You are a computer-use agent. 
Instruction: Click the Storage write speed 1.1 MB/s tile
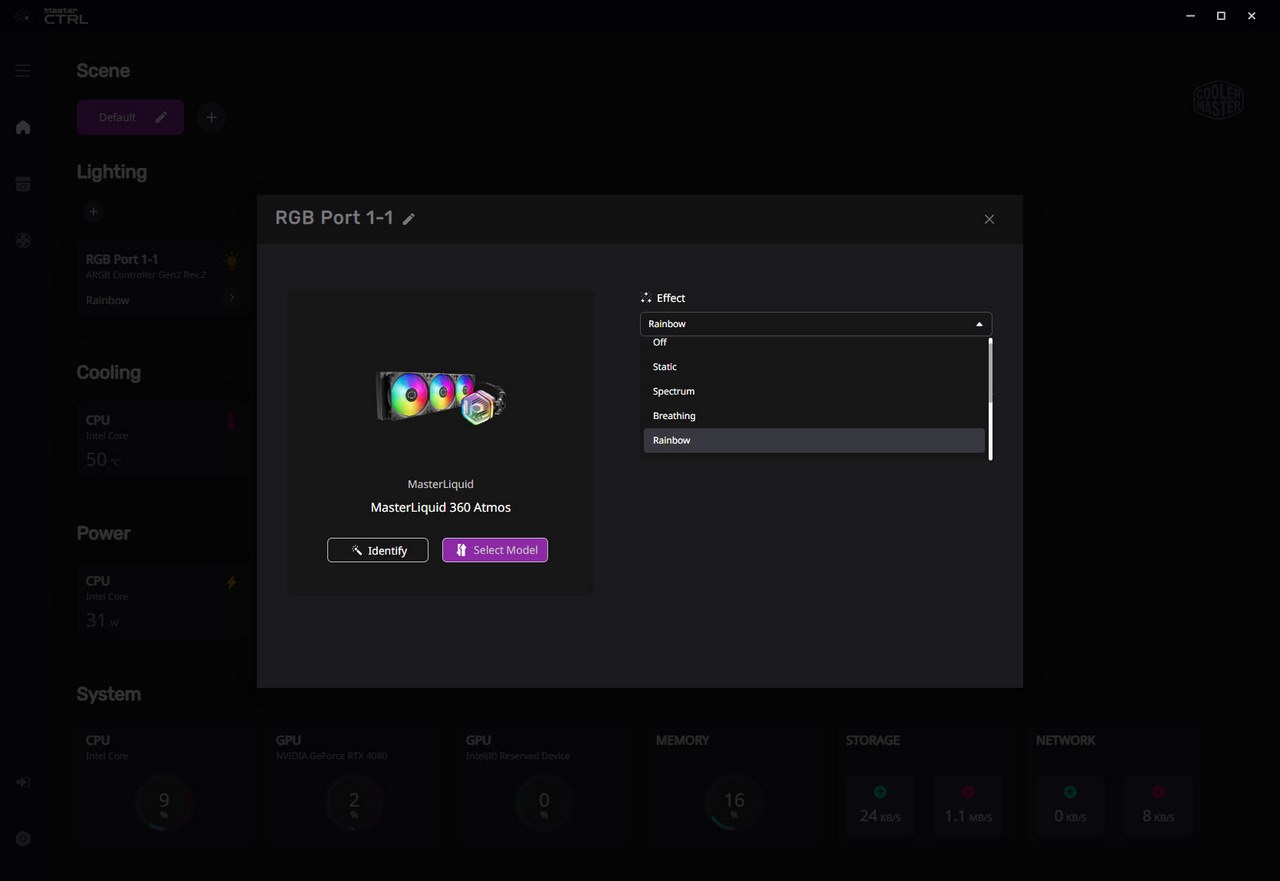click(968, 806)
